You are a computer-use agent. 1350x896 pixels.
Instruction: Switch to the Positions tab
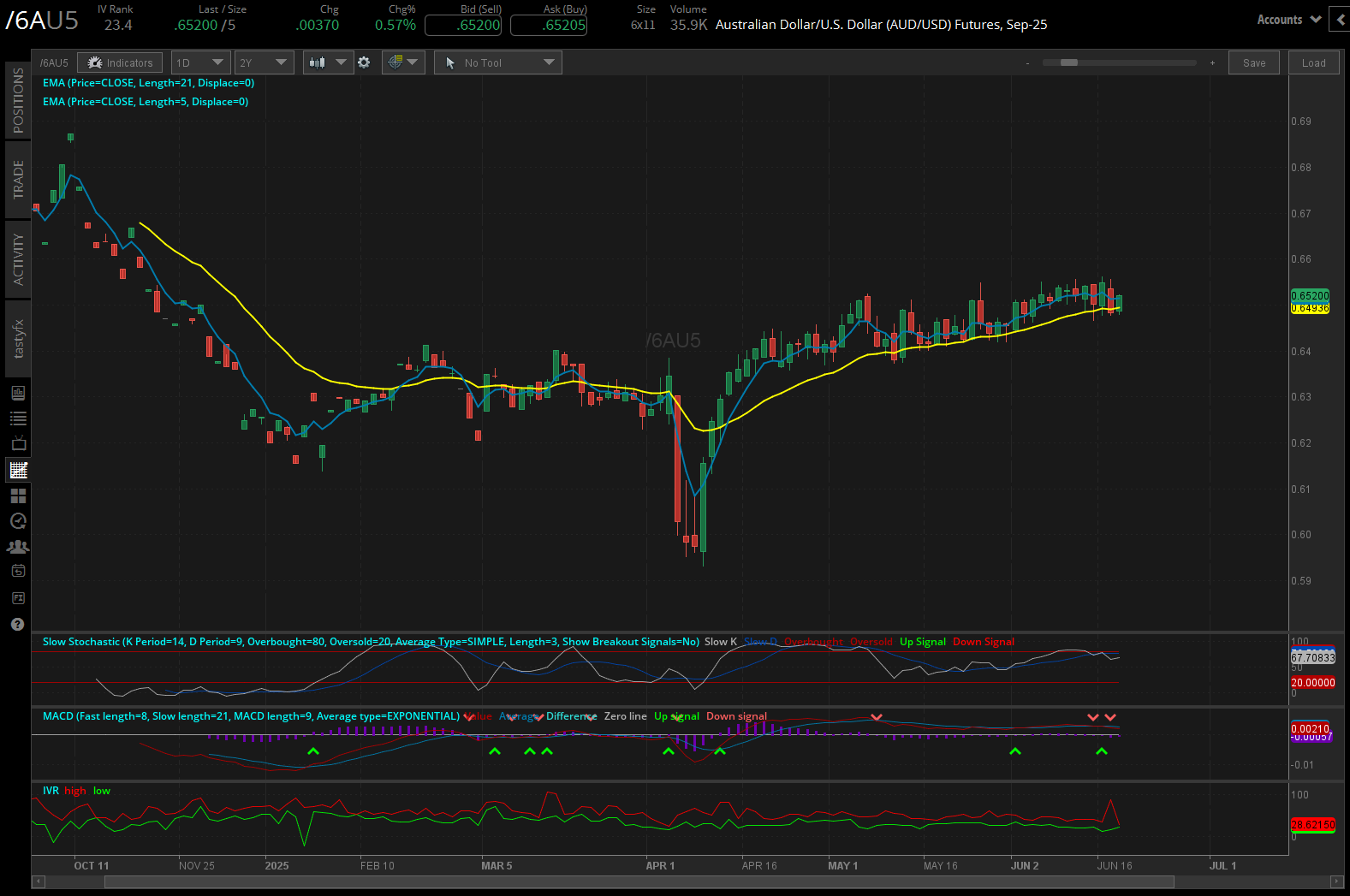(18, 100)
